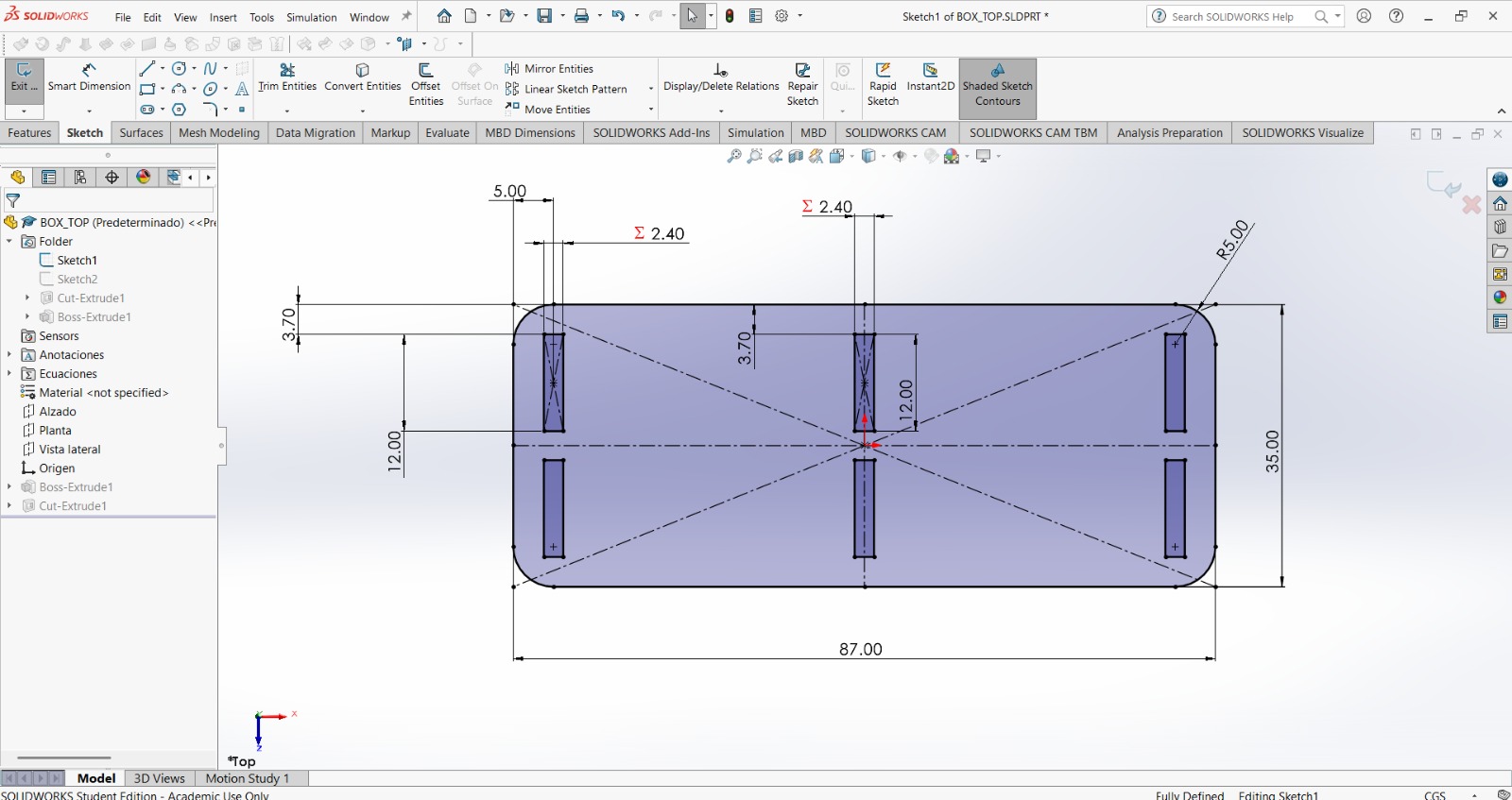Click the Rebuild traffic light icon
Image resolution: width=1512 pixels, height=800 pixels.
[730, 16]
